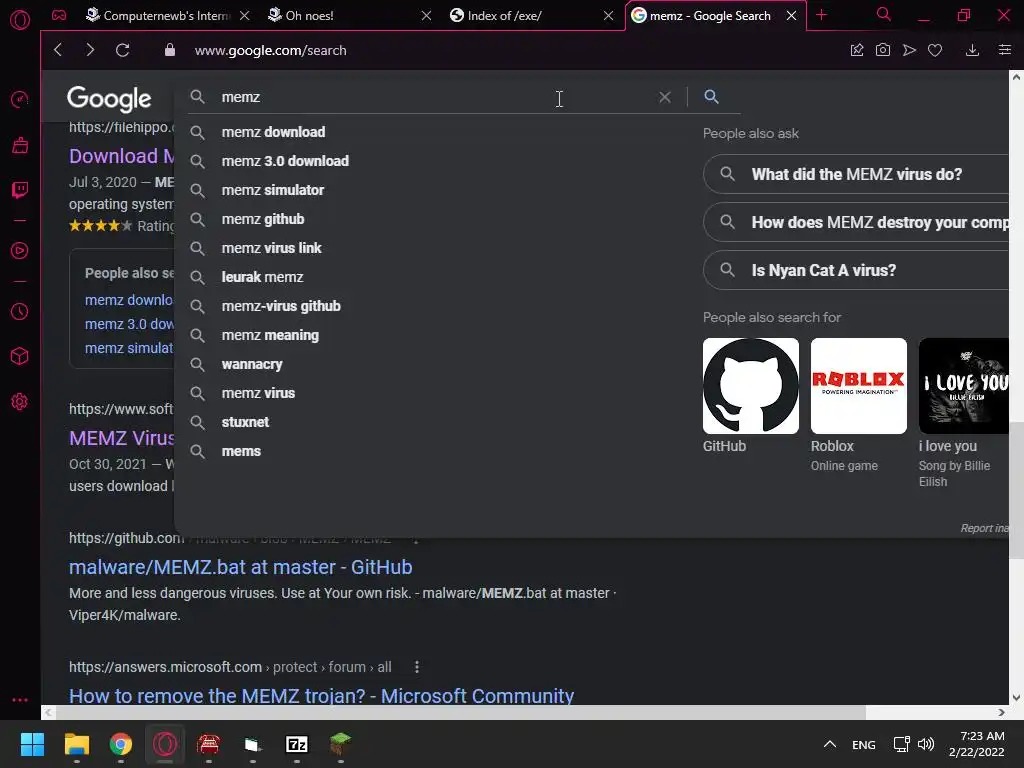Viewport: 1024px width, 768px height.
Task: Open GX Corner gamepad icon in tab bar
Action: pos(59,15)
